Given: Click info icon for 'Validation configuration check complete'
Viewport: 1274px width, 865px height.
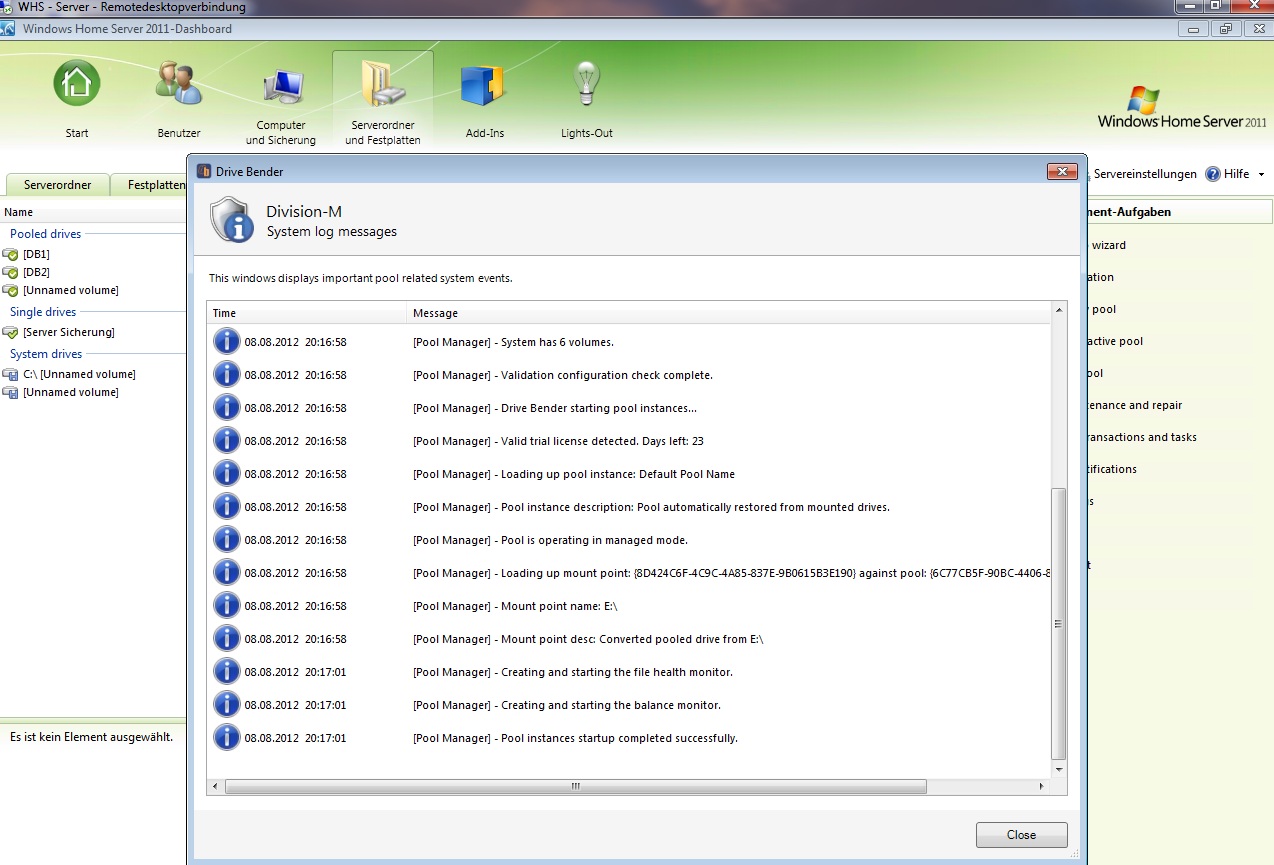Looking at the screenshot, I should point(227,375).
